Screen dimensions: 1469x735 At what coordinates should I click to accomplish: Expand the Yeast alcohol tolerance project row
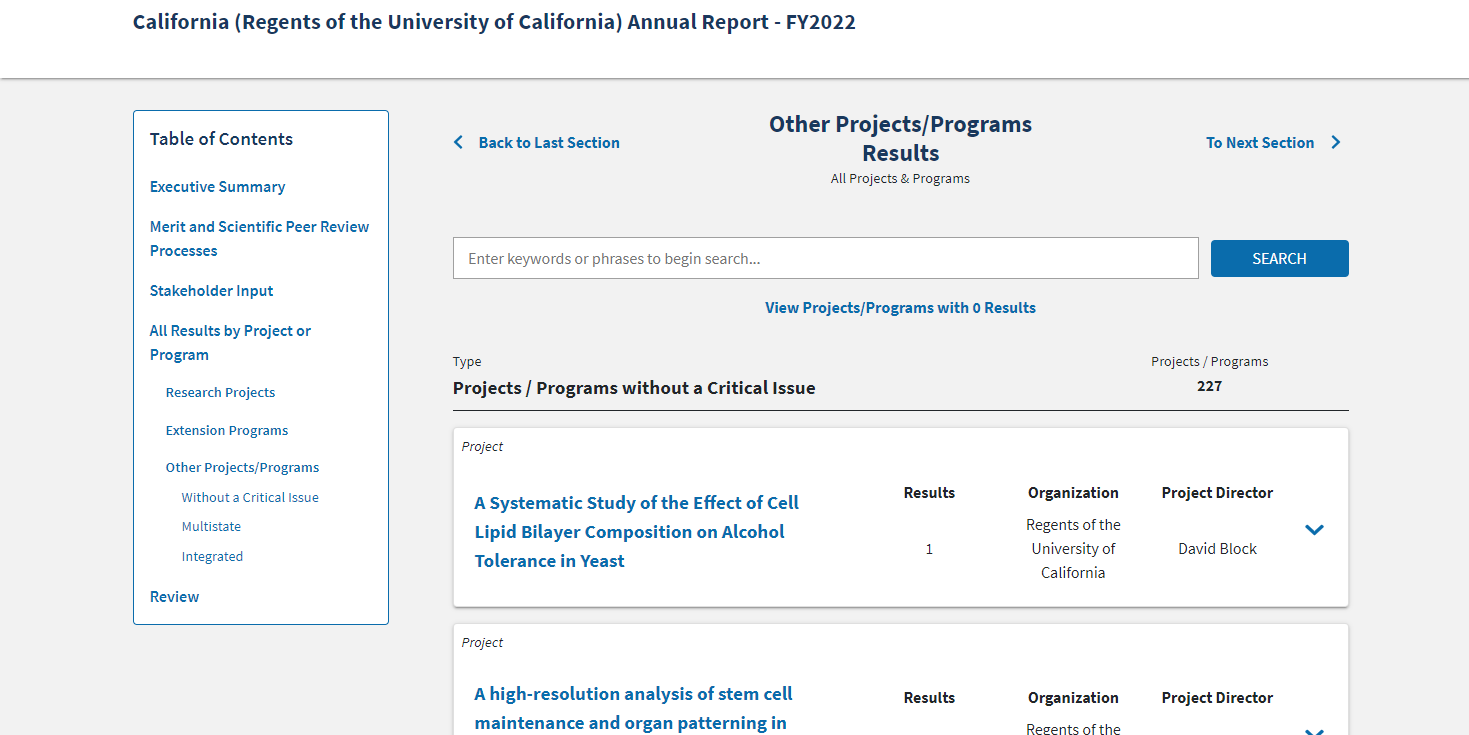click(1314, 530)
